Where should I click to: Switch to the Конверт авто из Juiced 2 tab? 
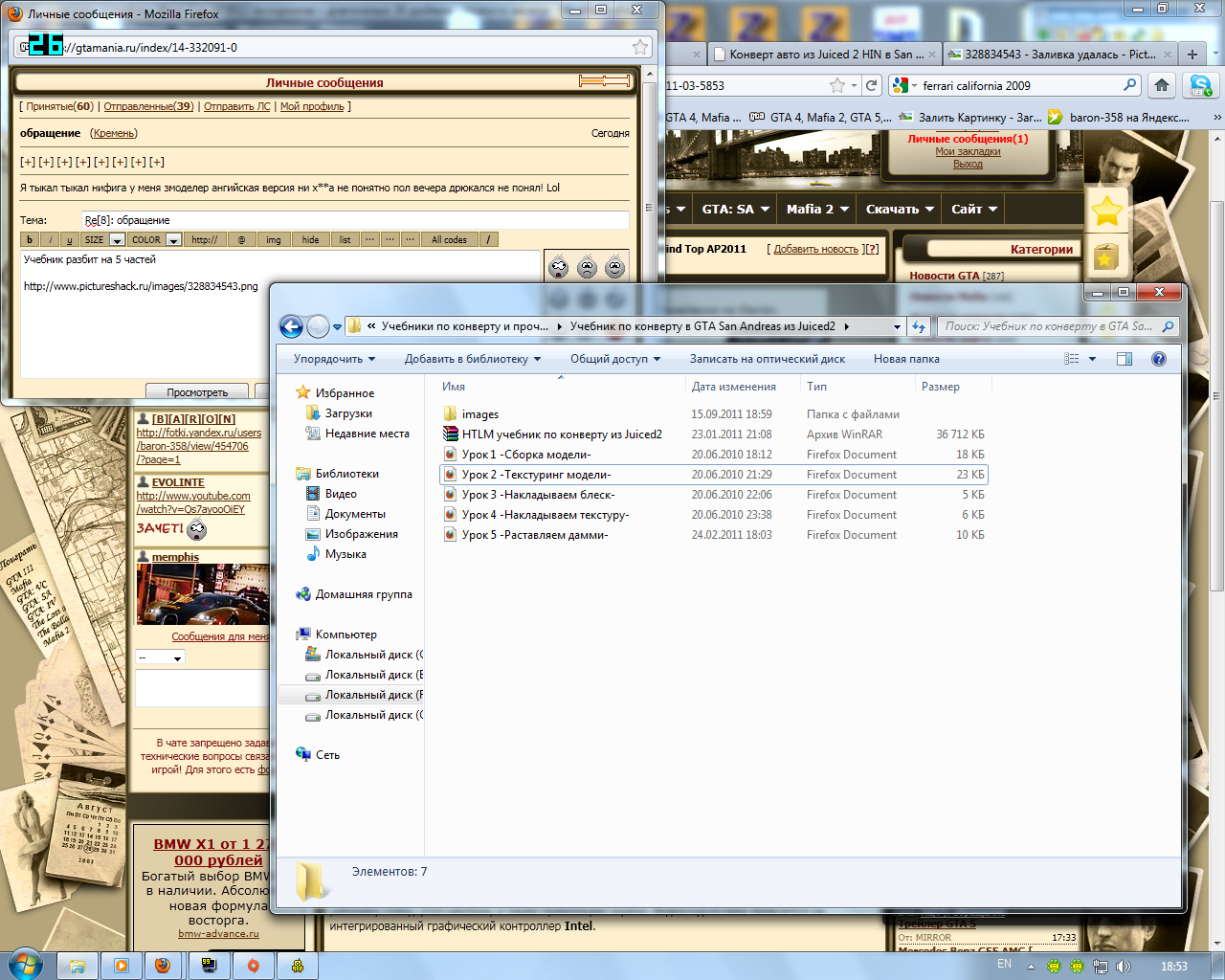(x=825, y=55)
